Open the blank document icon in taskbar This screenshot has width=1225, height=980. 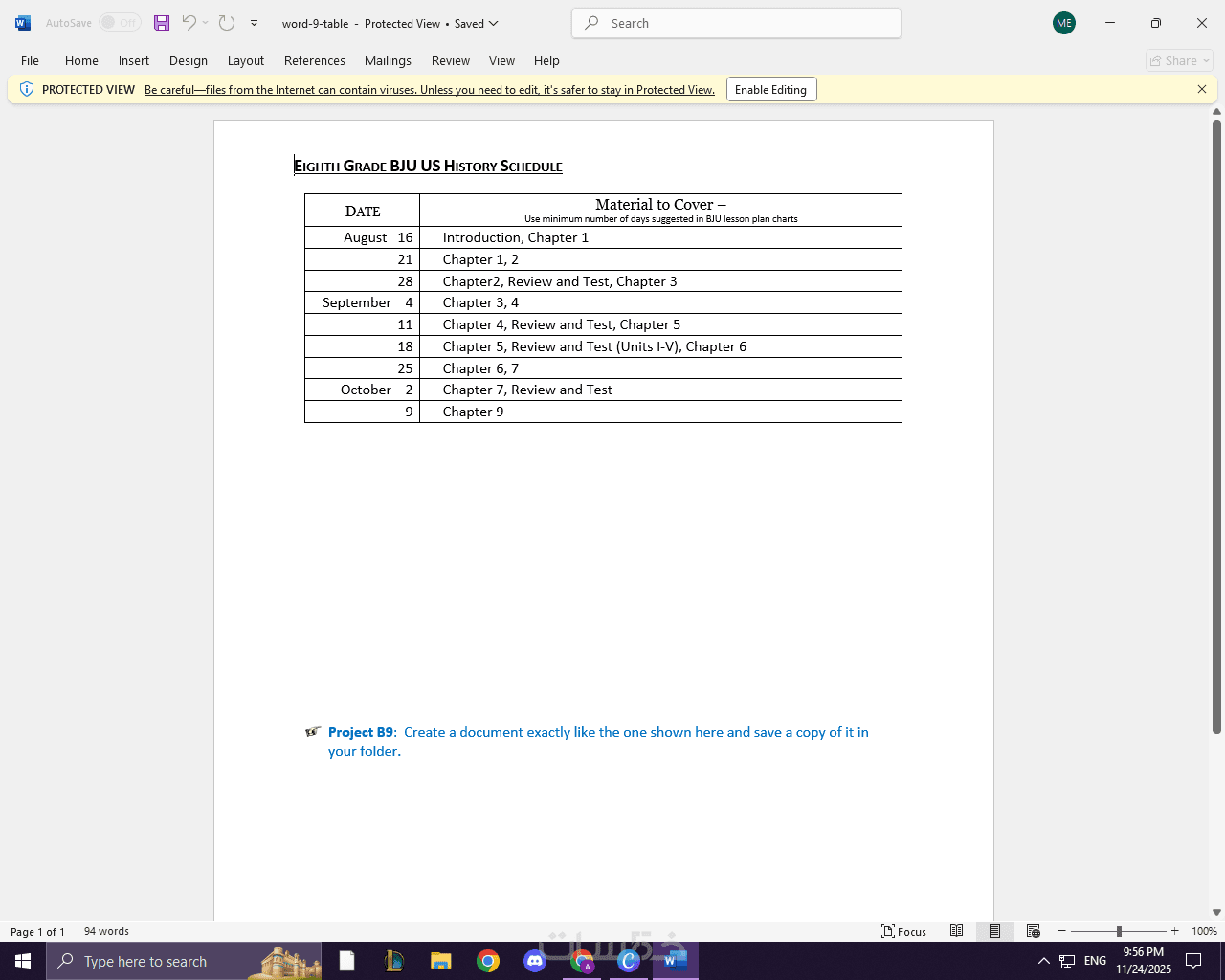click(346, 961)
